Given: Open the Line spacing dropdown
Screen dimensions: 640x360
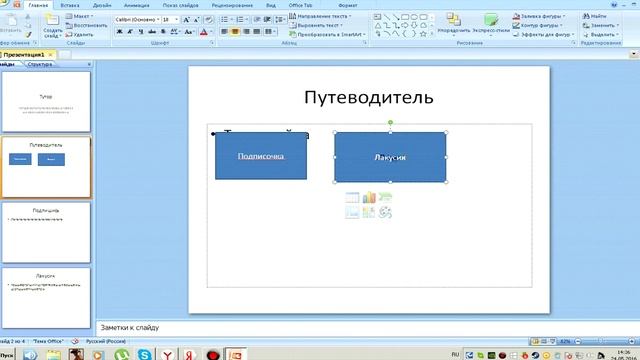Looking at the screenshot, I should pyautogui.click(x=280, y=20).
